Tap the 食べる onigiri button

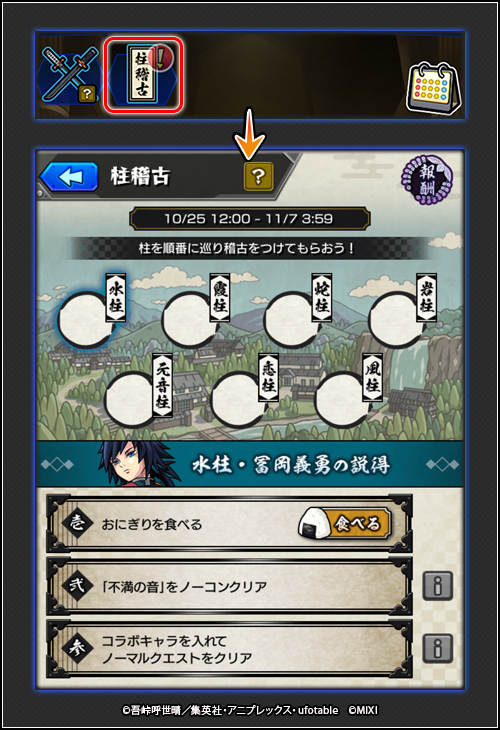point(345,524)
